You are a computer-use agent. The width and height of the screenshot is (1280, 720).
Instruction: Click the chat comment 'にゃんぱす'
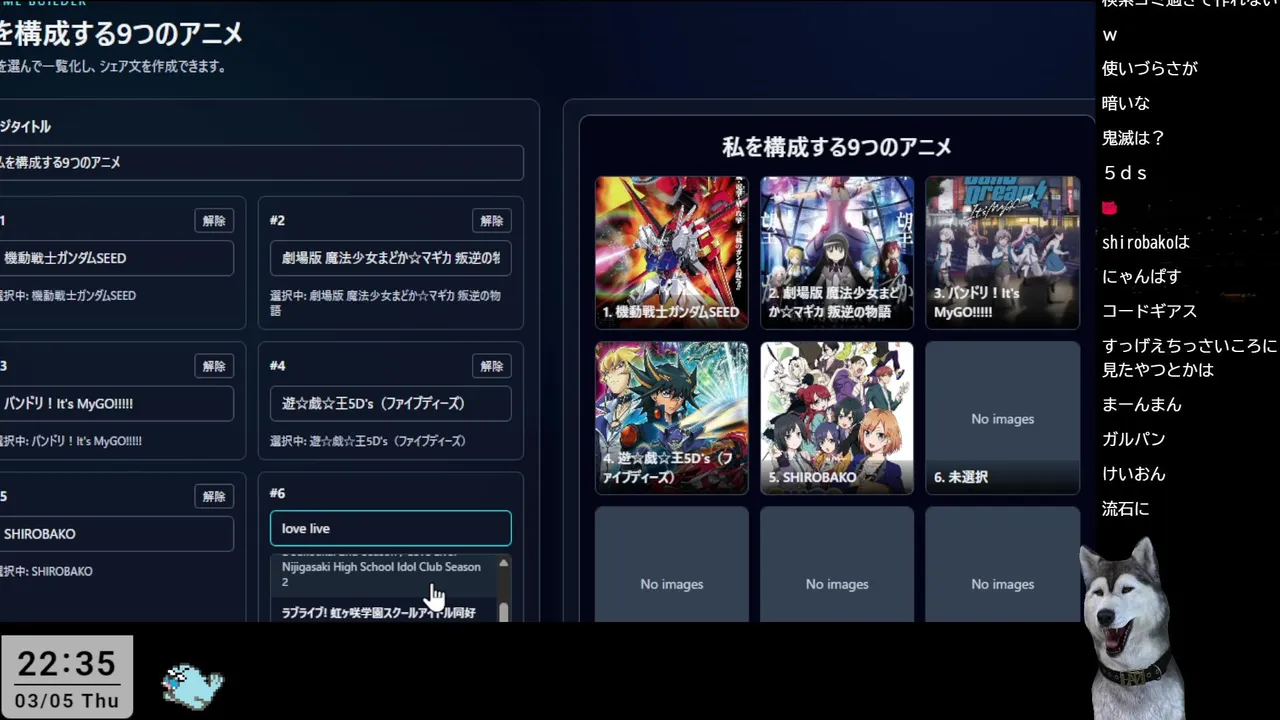coord(1142,276)
